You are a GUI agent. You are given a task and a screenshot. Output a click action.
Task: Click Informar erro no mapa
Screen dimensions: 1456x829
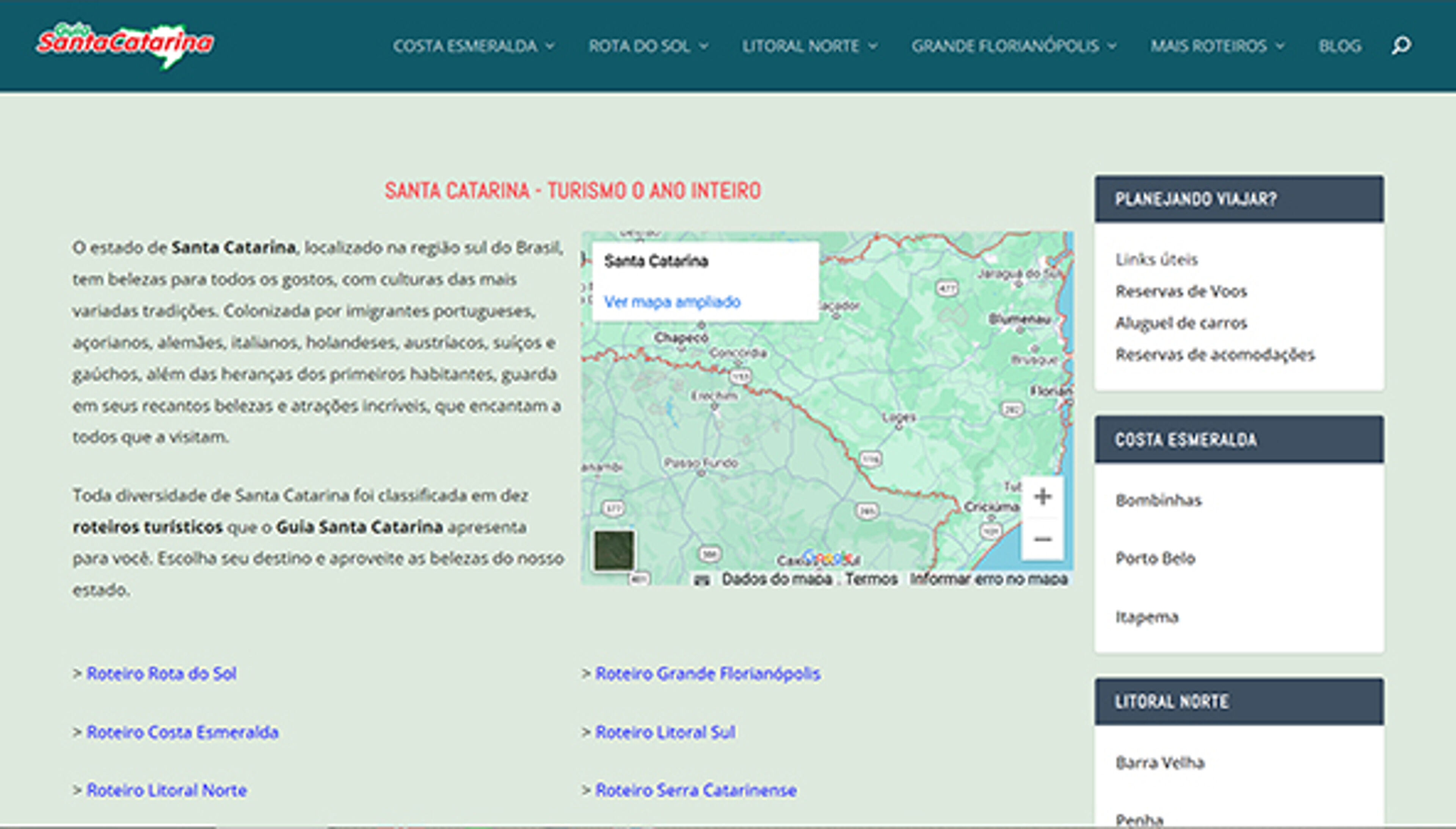pos(988,579)
